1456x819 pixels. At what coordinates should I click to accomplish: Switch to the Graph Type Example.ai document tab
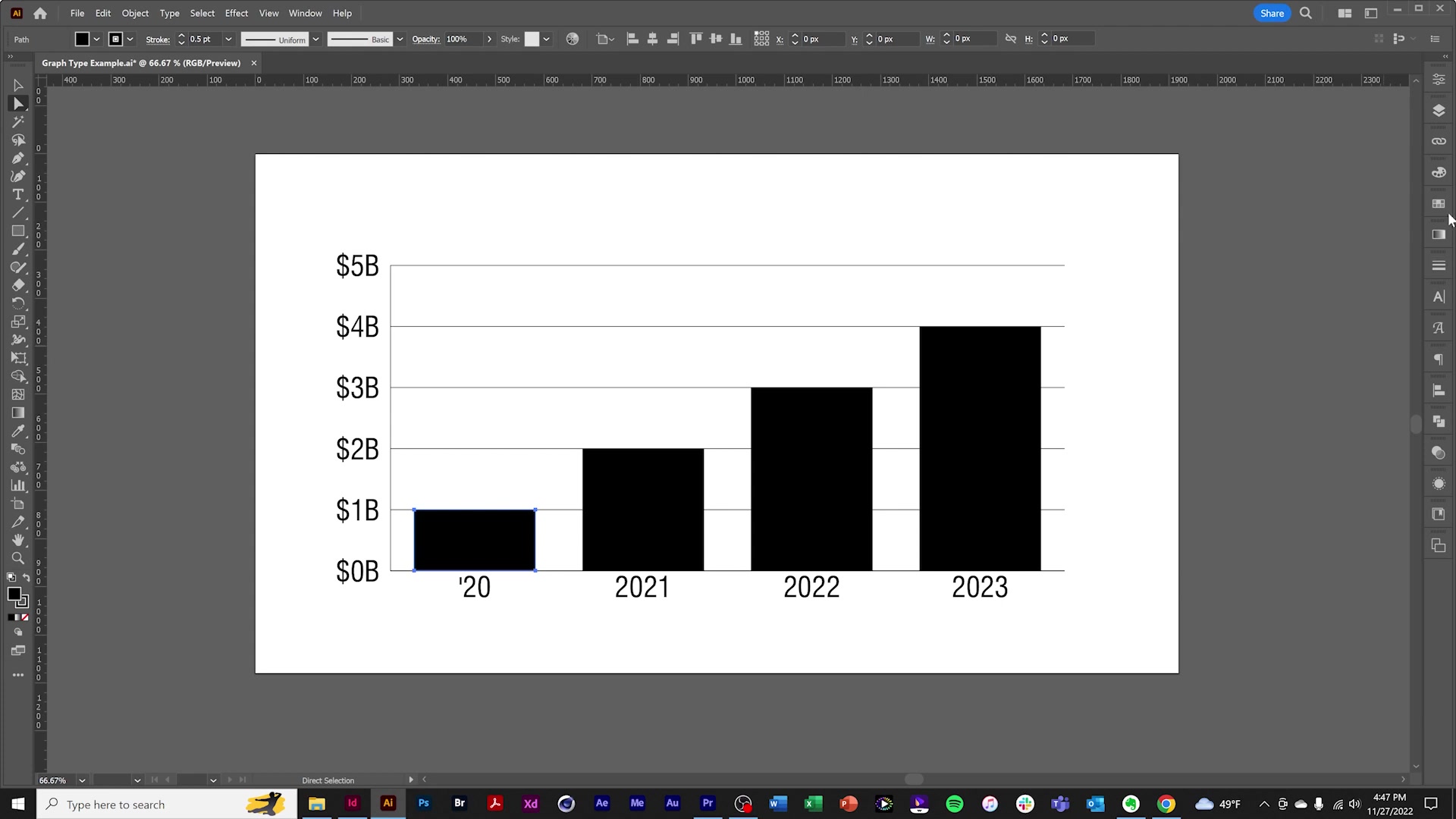coord(141,63)
